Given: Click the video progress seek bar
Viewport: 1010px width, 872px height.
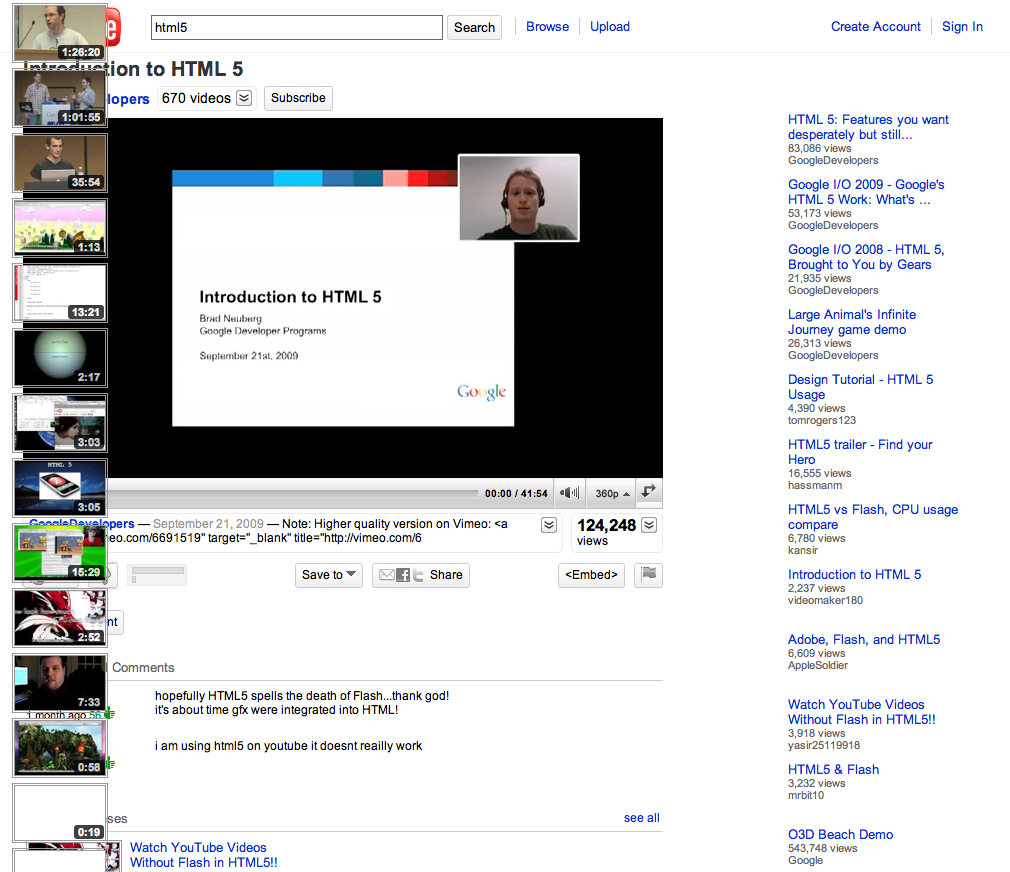Looking at the screenshot, I should (x=292, y=493).
